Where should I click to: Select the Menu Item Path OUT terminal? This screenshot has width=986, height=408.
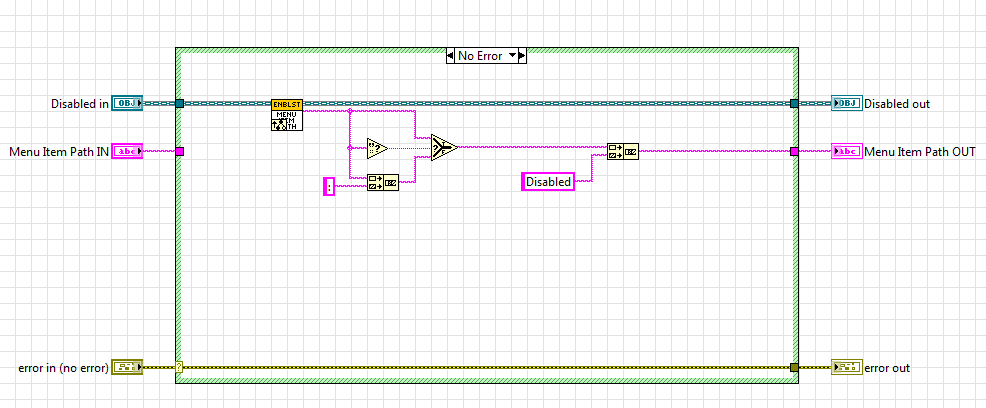click(x=846, y=152)
